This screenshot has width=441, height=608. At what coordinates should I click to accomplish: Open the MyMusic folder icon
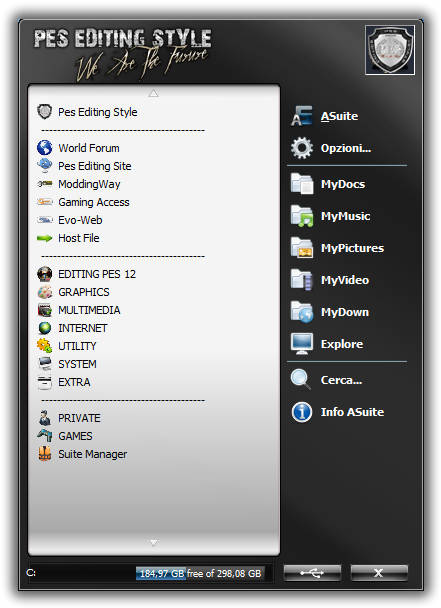click(301, 216)
